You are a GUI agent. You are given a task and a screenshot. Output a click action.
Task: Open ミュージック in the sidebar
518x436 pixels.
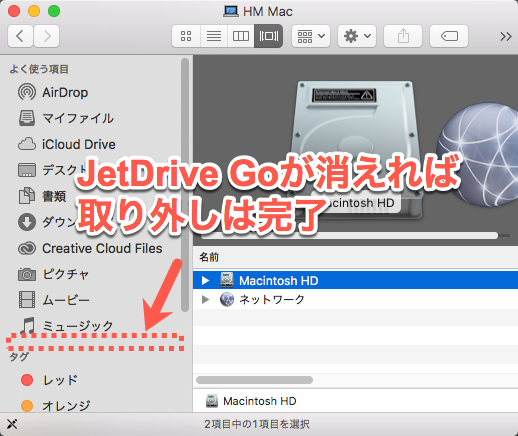coord(66,326)
